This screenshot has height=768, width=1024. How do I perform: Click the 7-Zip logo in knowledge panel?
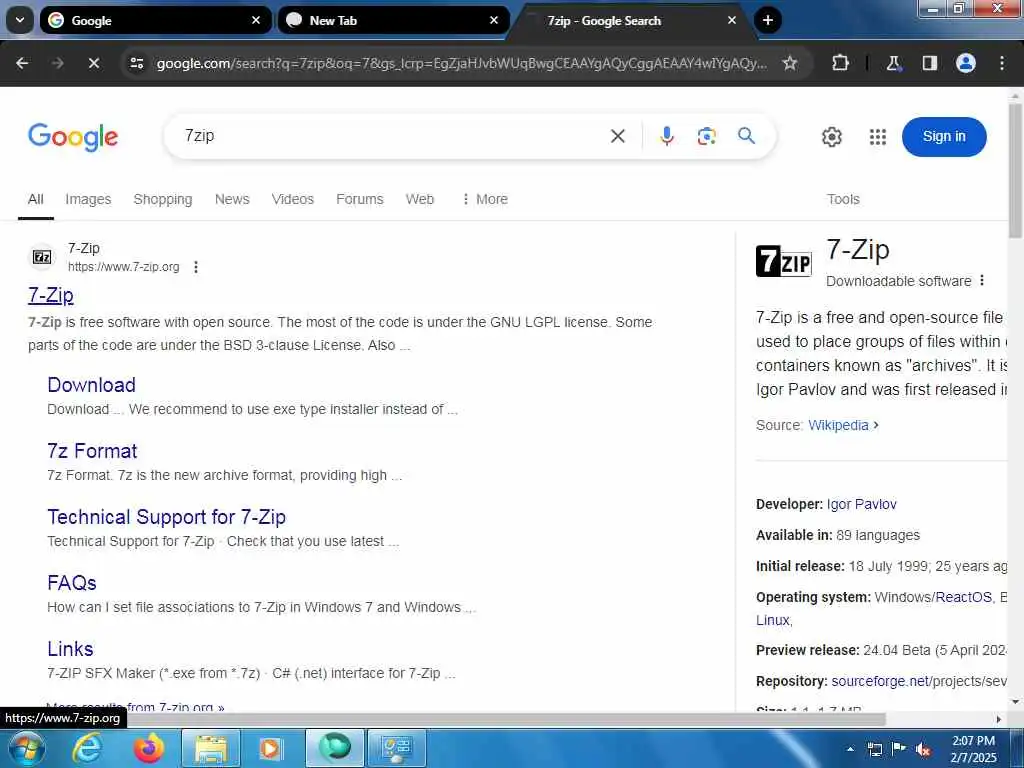(784, 261)
